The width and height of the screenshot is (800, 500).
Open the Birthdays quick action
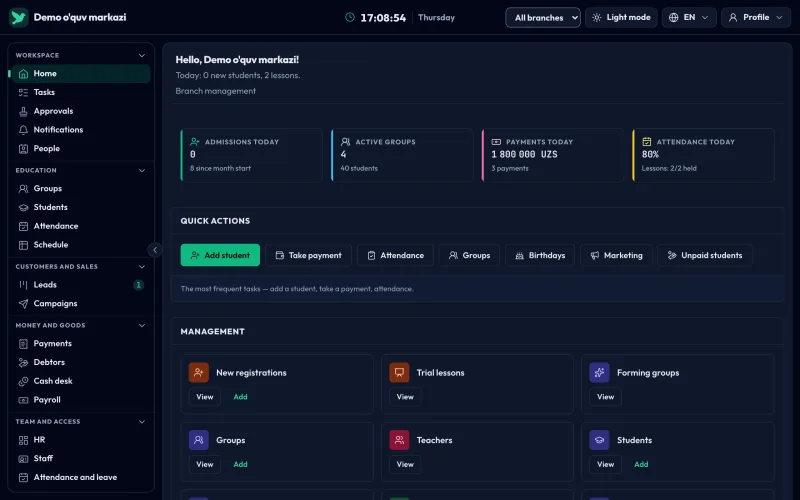pos(540,255)
